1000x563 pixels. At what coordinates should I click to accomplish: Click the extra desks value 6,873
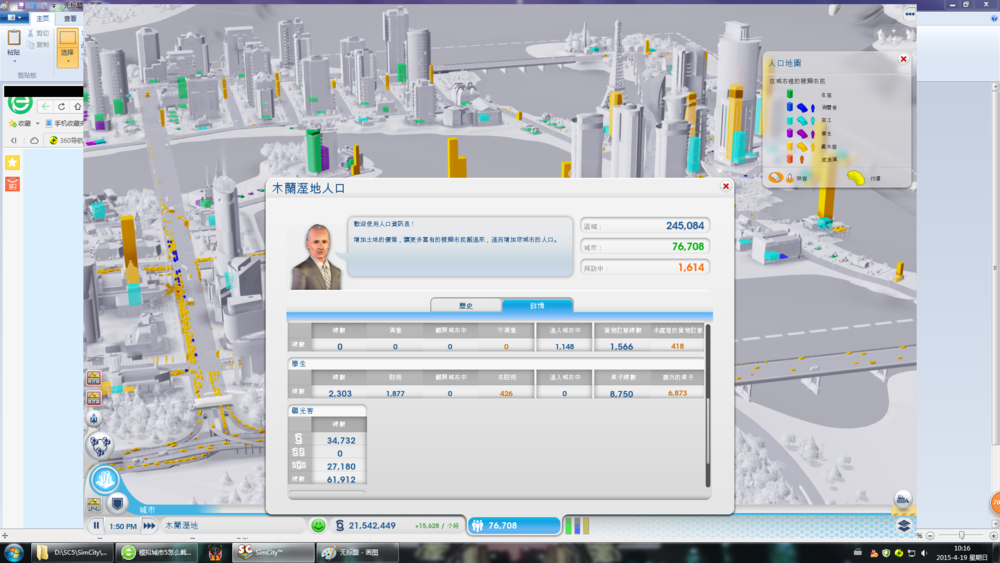(677, 393)
